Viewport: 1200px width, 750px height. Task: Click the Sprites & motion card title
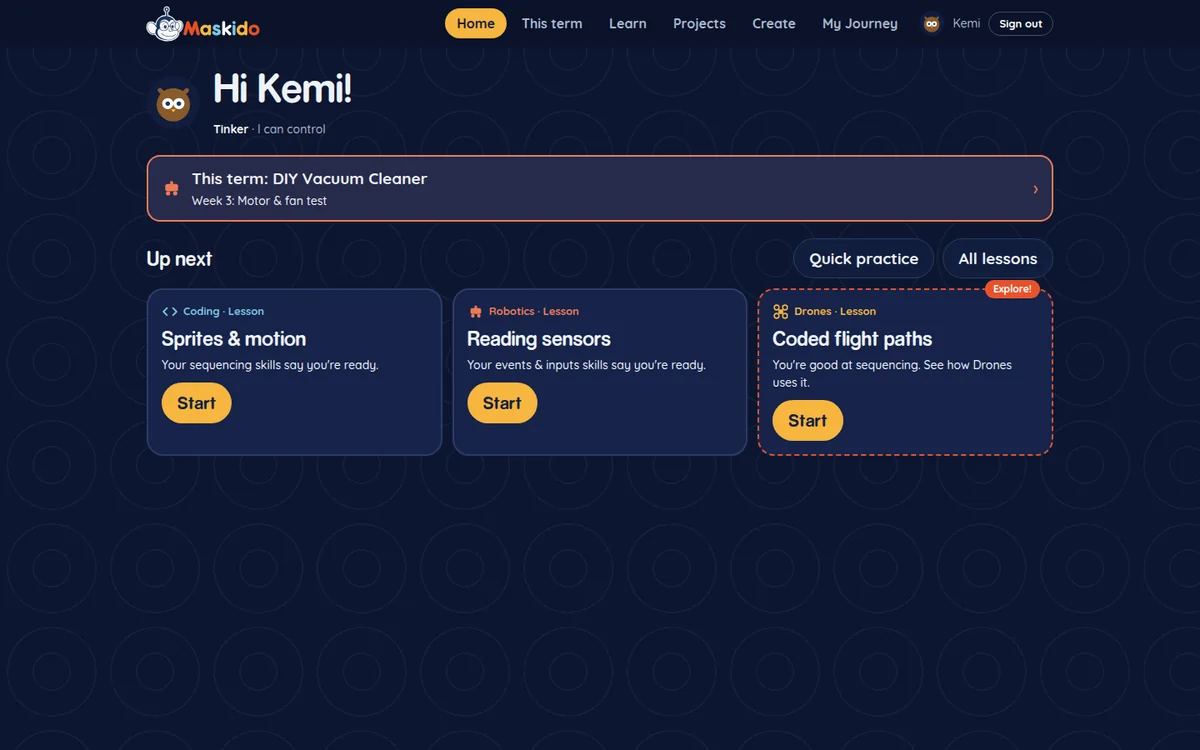coord(234,339)
